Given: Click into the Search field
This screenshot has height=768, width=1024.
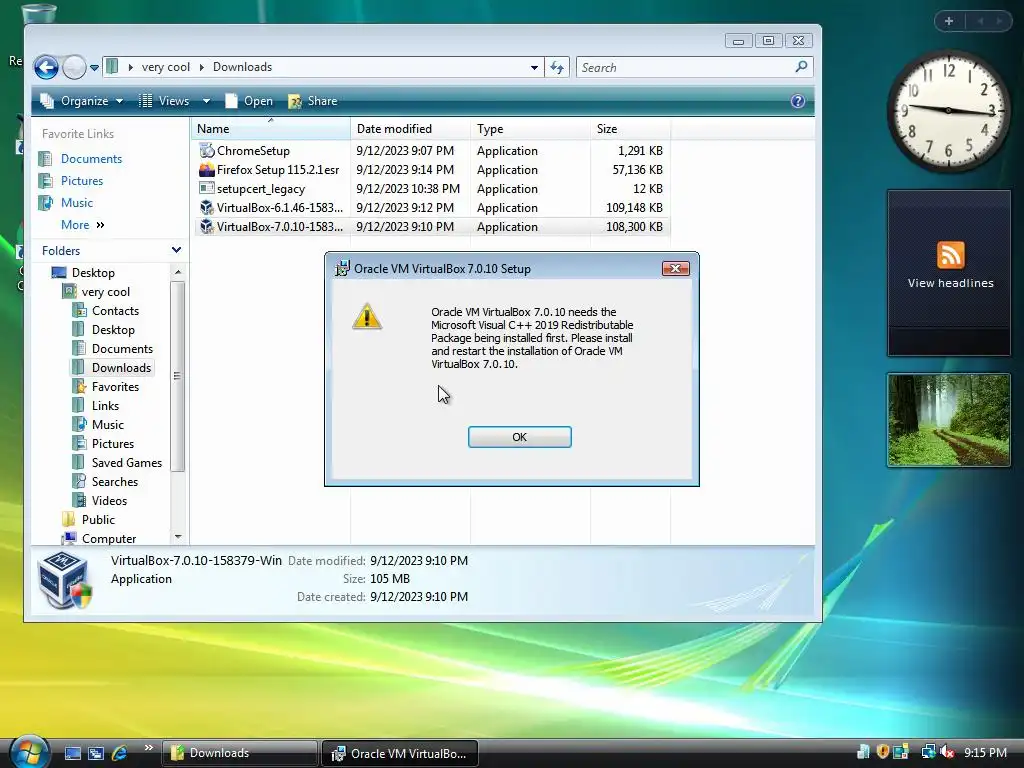Looking at the screenshot, I should click(684, 67).
